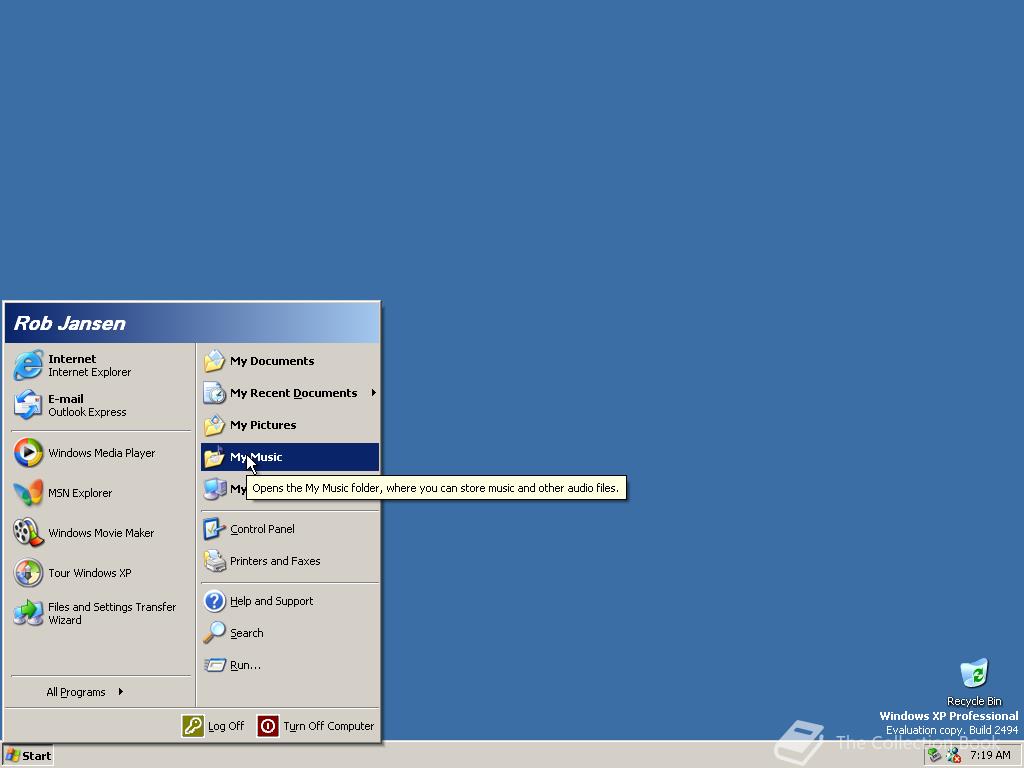Click the Outlook Express subtitle text
This screenshot has width=1024, height=768.
pyautogui.click(x=88, y=412)
